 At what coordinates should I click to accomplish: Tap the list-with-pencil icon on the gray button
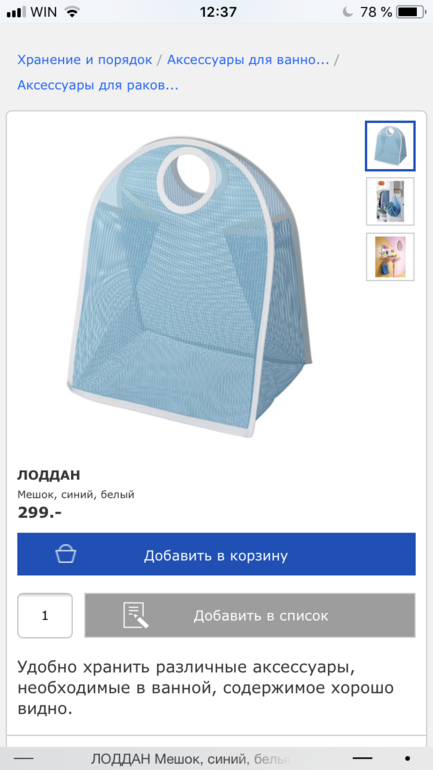[x=135, y=614]
